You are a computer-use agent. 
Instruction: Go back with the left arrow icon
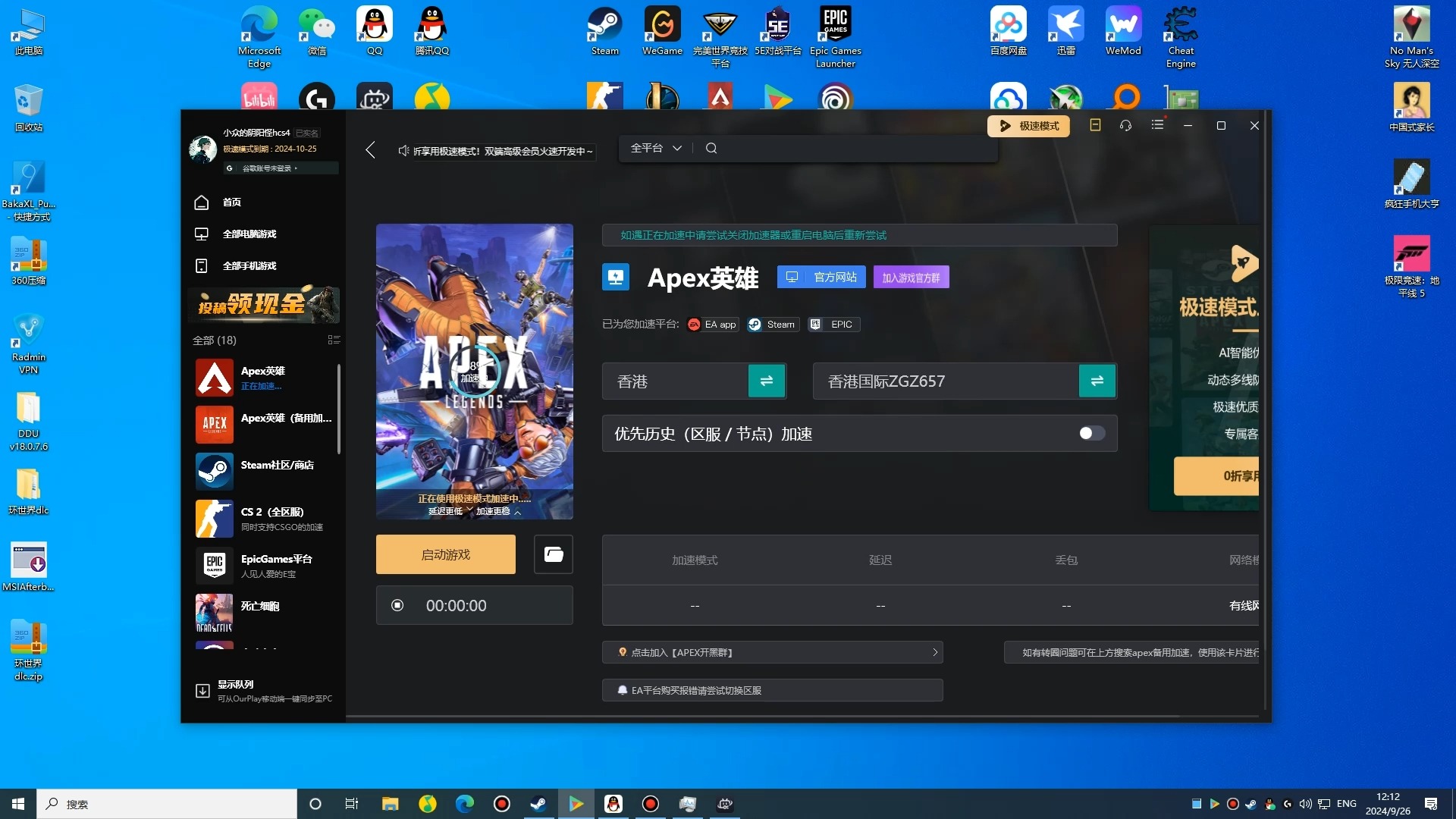coord(370,150)
